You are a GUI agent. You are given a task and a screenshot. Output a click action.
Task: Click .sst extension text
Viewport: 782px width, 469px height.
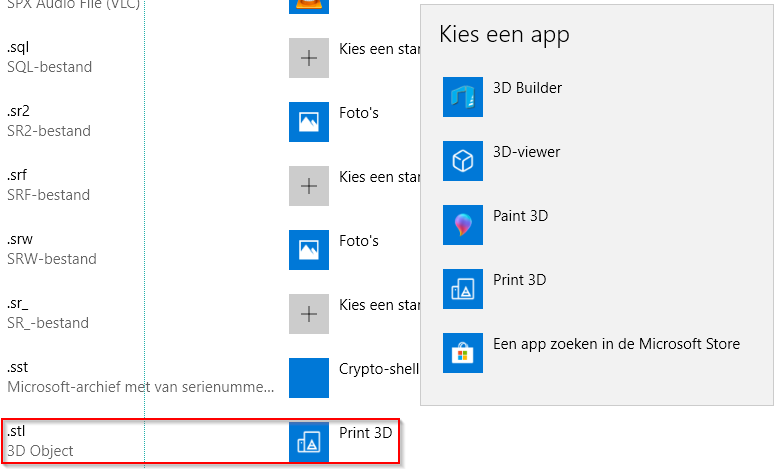pyautogui.click(x=17, y=367)
